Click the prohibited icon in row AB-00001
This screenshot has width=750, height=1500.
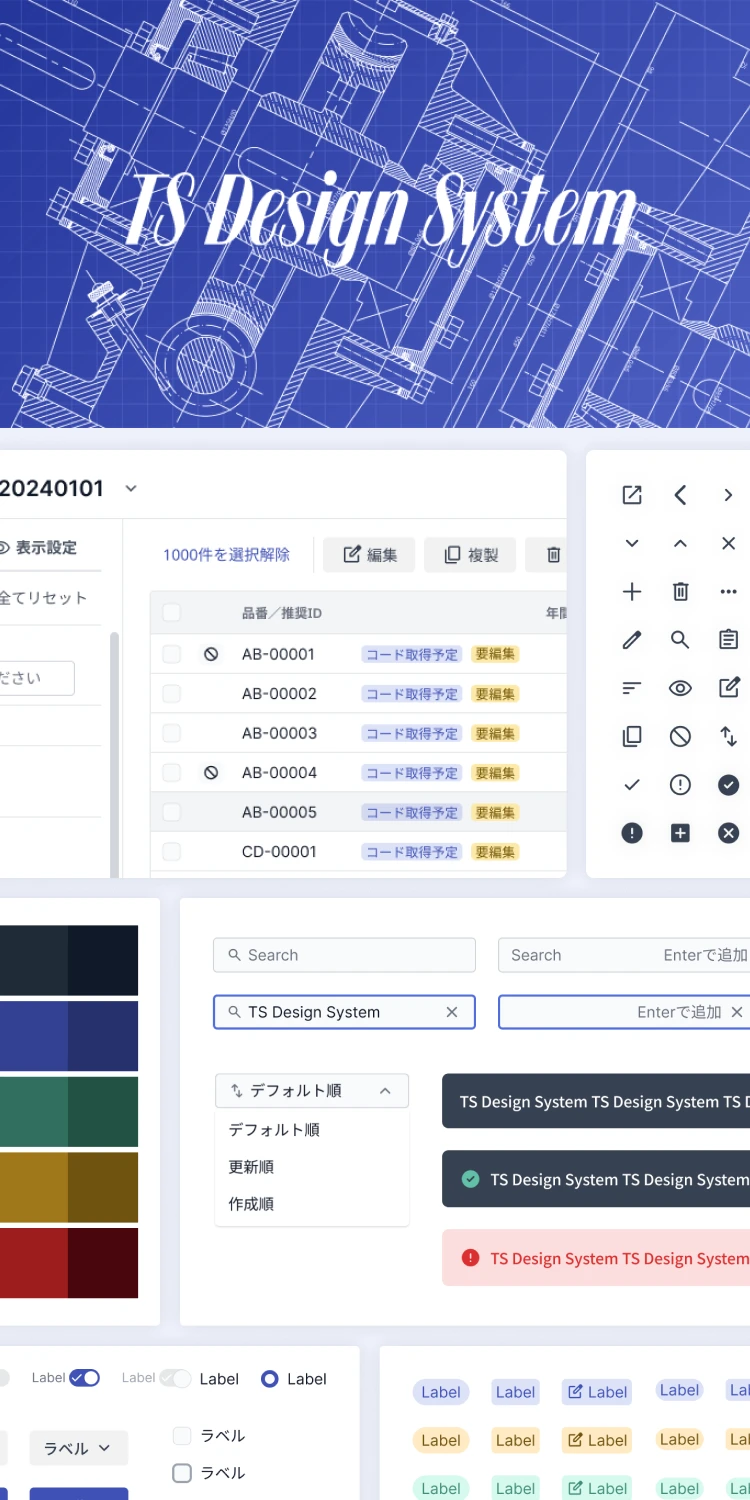(211, 654)
